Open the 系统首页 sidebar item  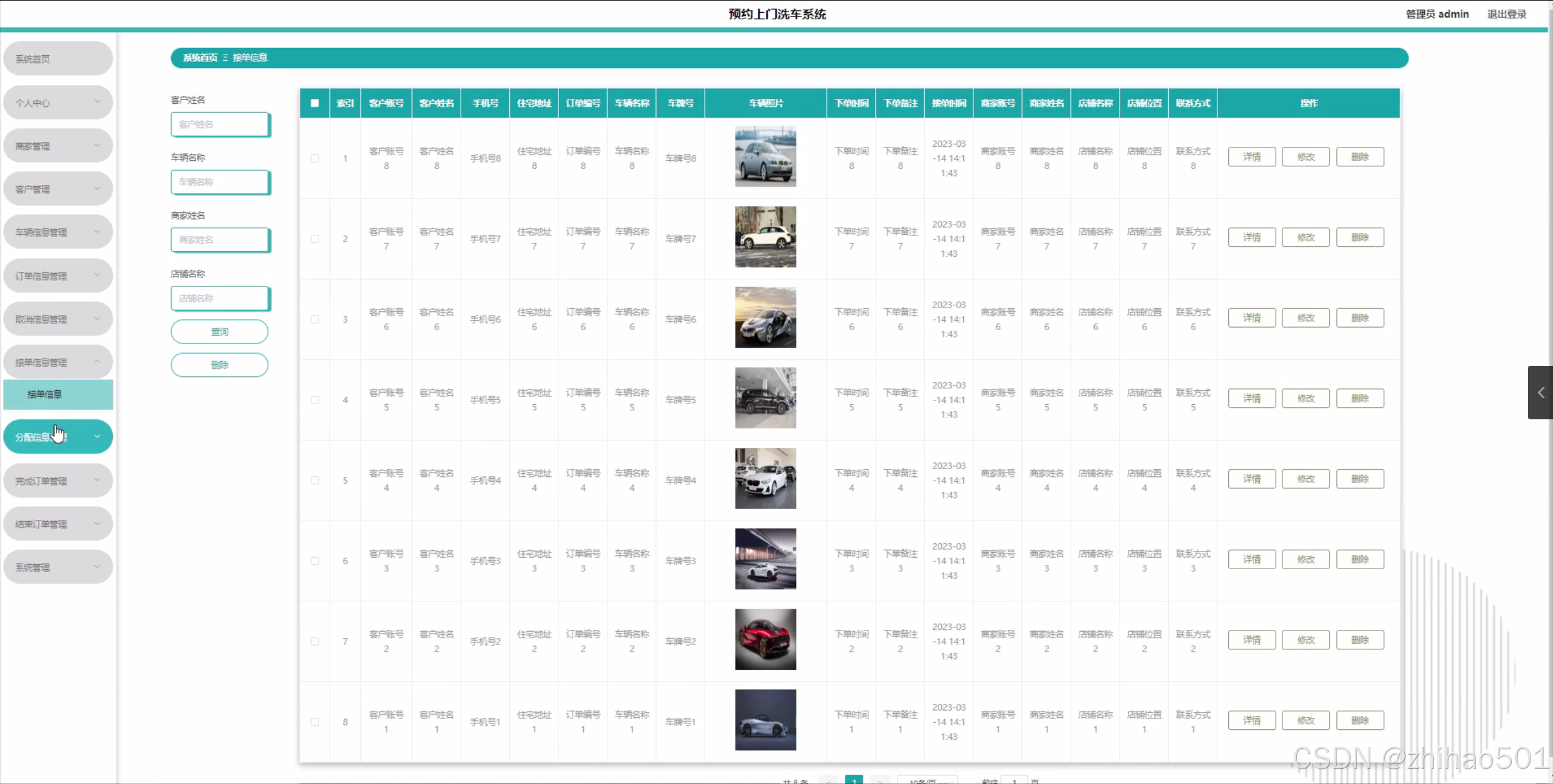tap(58, 59)
